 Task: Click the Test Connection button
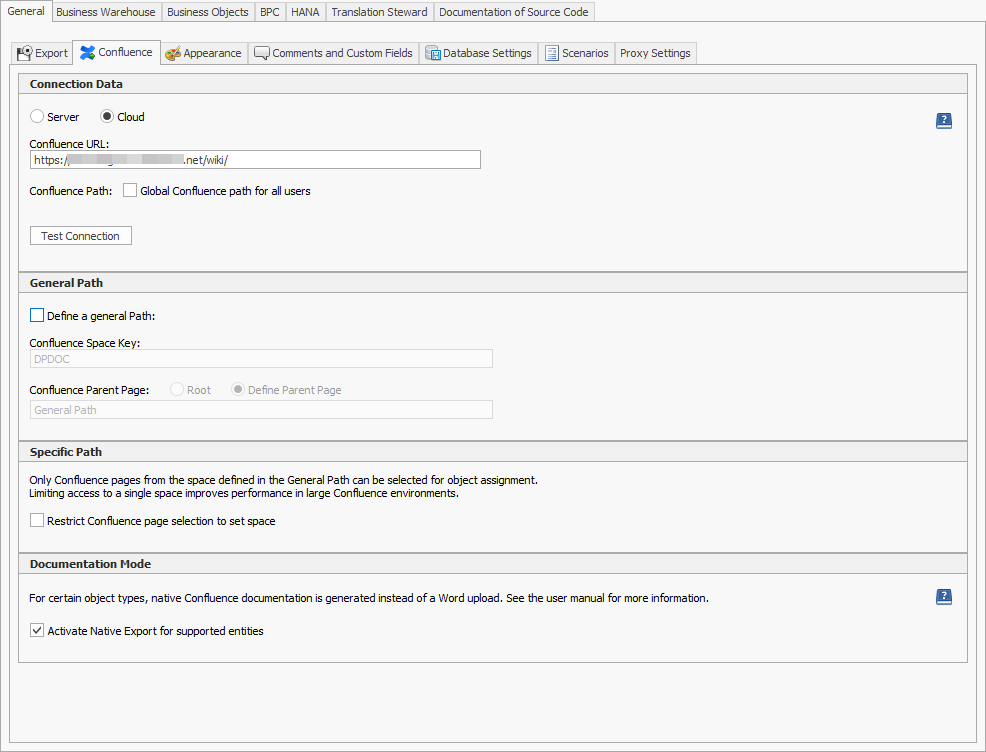coord(80,236)
